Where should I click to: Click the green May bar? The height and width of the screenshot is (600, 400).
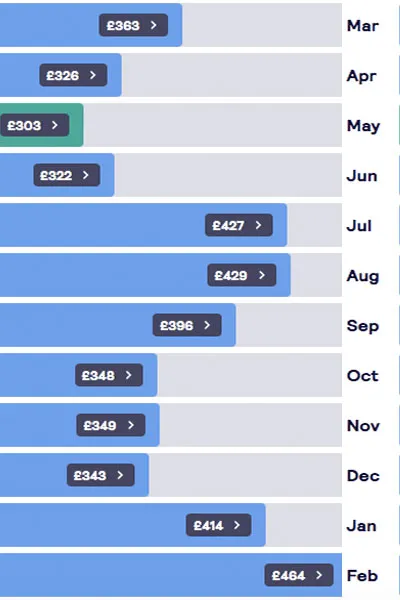(42, 125)
